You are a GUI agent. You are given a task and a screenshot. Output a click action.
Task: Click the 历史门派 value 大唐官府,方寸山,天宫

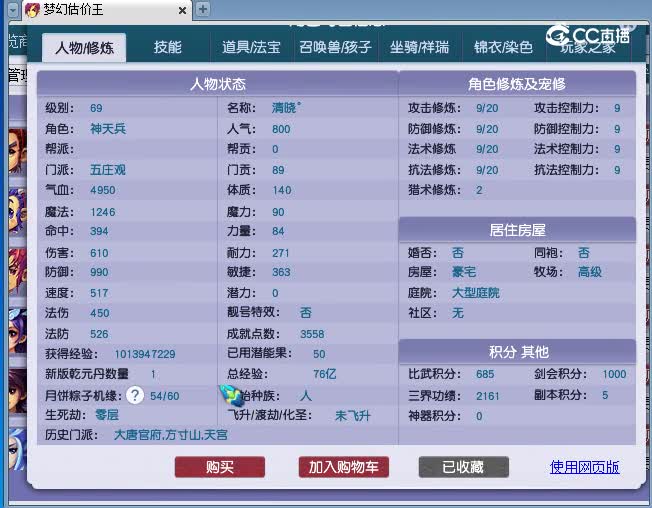[170, 435]
